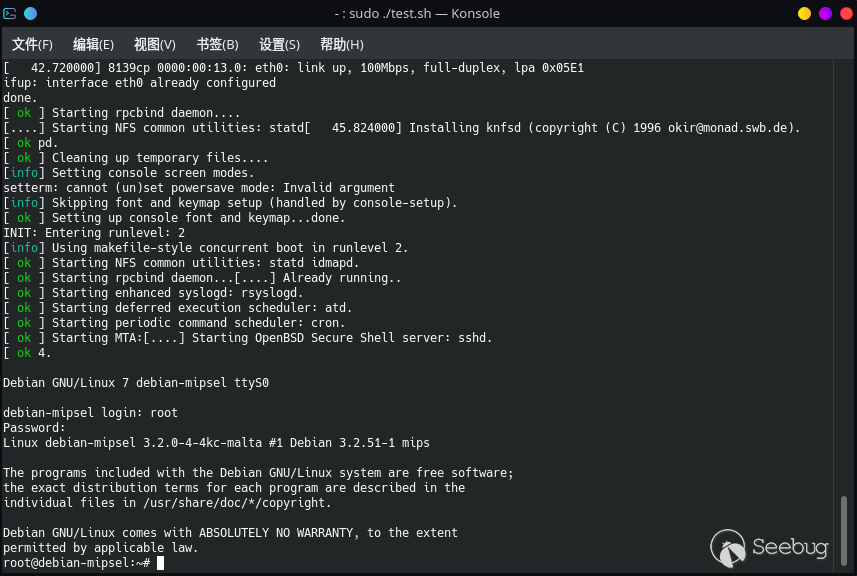Open the 书签(B) bookmarks menu

point(217,45)
